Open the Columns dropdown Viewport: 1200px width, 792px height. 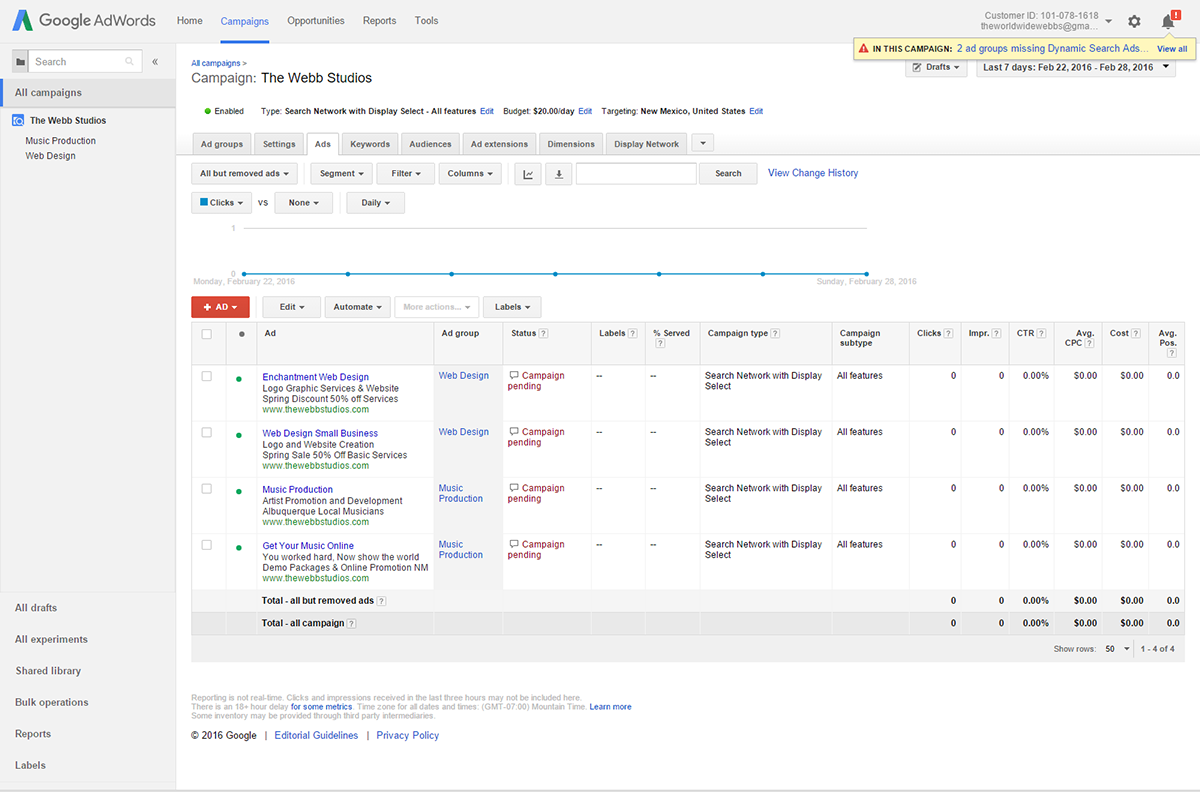[x=471, y=174]
